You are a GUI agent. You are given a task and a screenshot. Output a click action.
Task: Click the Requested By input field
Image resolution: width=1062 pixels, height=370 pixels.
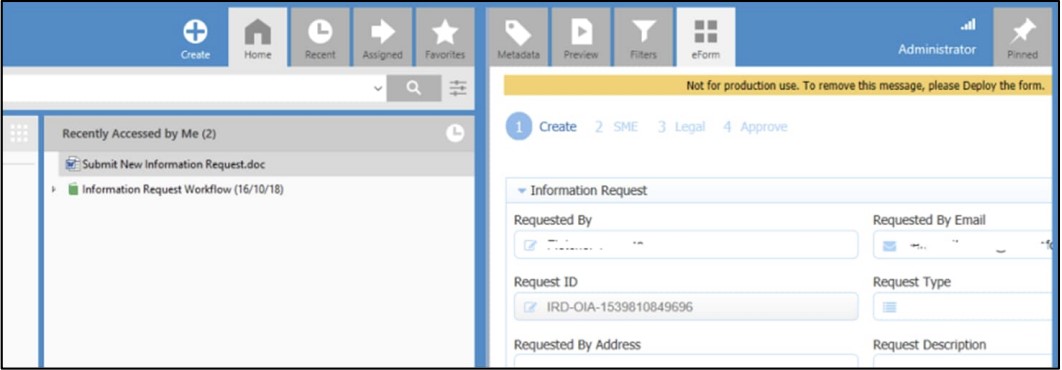click(x=685, y=245)
